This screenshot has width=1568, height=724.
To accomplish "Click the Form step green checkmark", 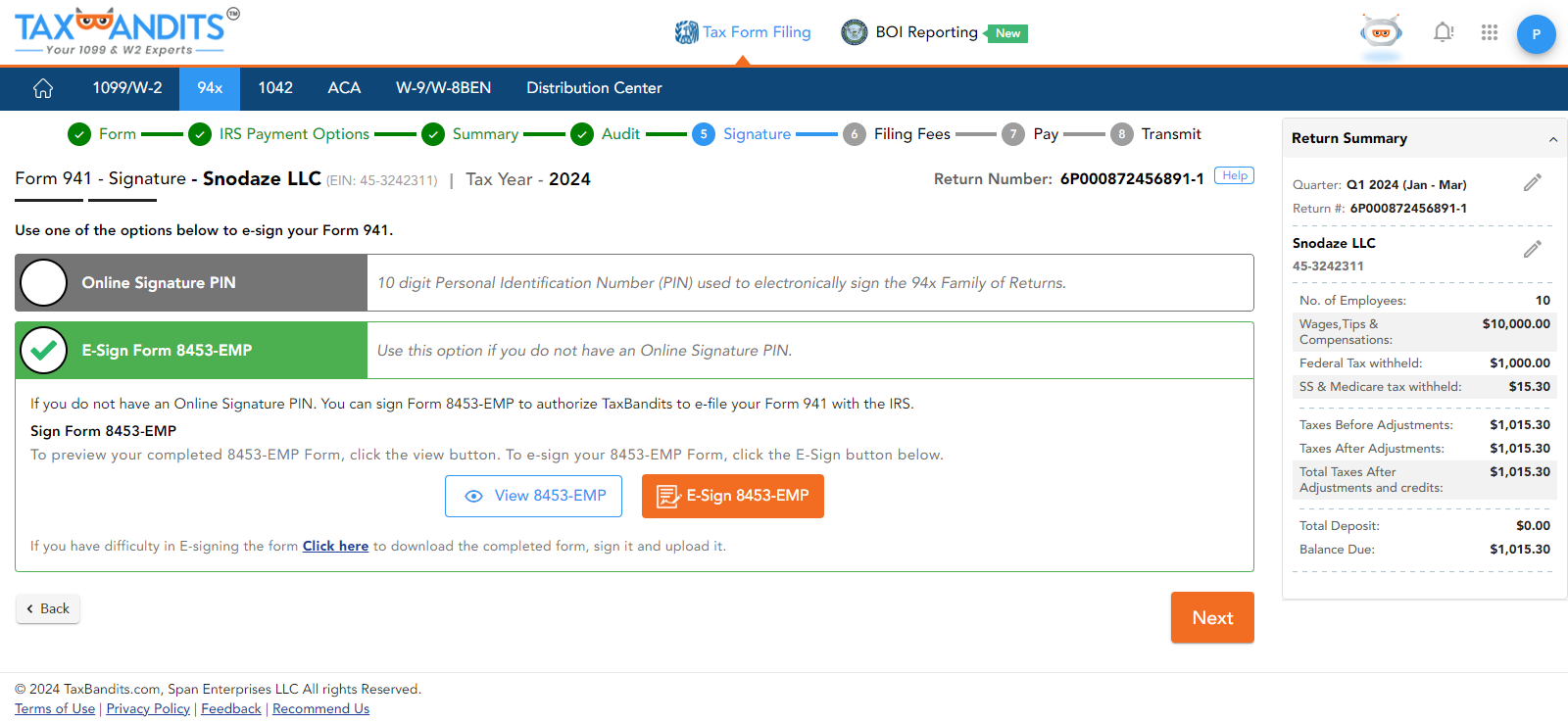I will (79, 134).
